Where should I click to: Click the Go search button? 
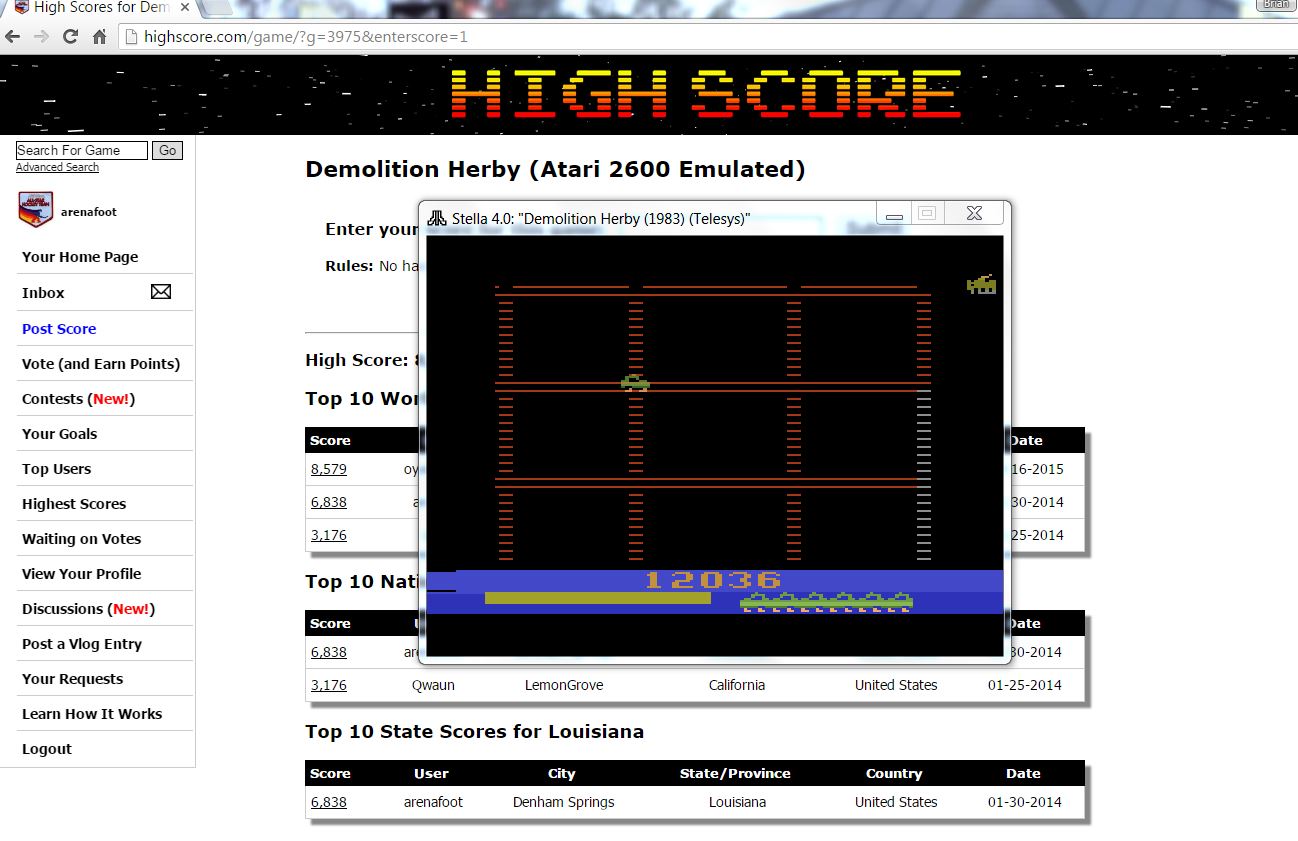coord(167,150)
